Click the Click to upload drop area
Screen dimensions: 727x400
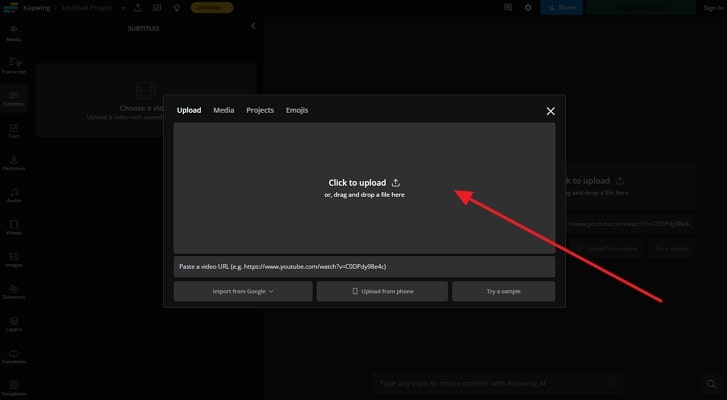pyautogui.click(x=364, y=188)
